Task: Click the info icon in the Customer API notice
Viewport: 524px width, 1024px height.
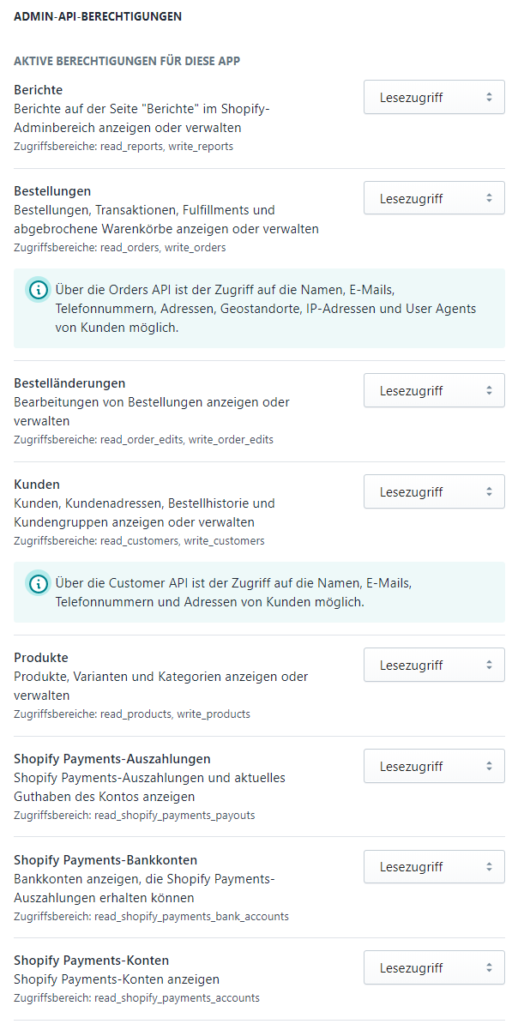Action: pos(38,583)
